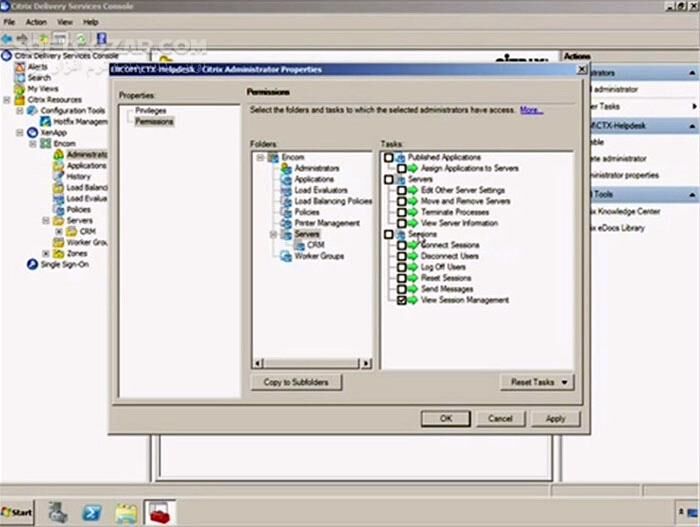Open the View menu
The height and width of the screenshot is (527, 700).
(64, 21)
